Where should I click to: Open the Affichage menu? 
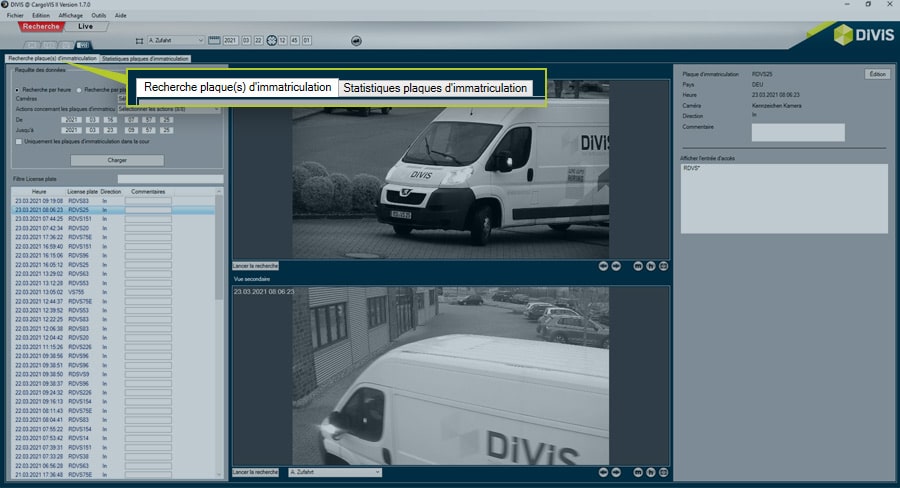coord(71,16)
